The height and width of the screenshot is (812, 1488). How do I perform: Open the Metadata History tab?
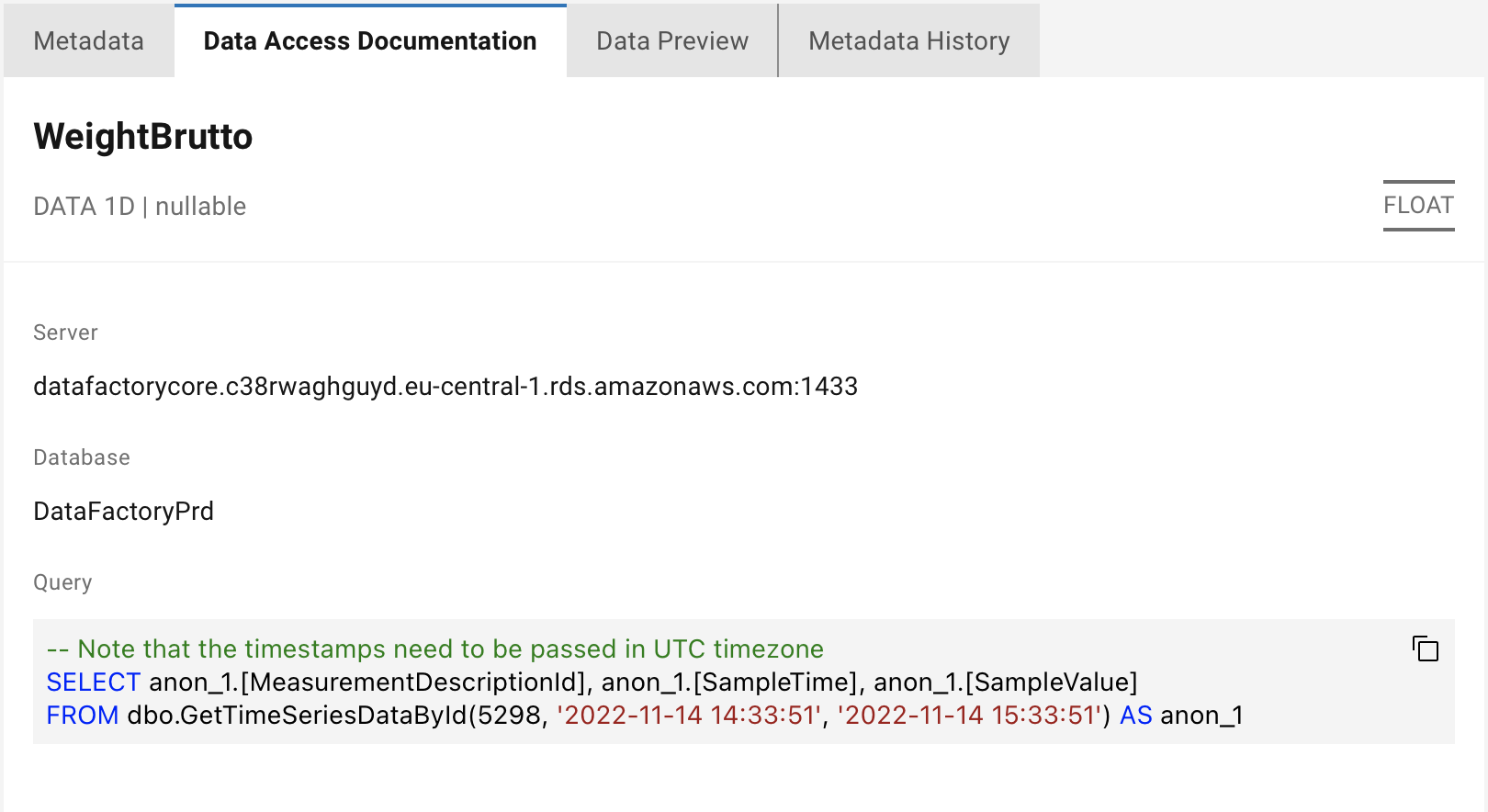(908, 41)
